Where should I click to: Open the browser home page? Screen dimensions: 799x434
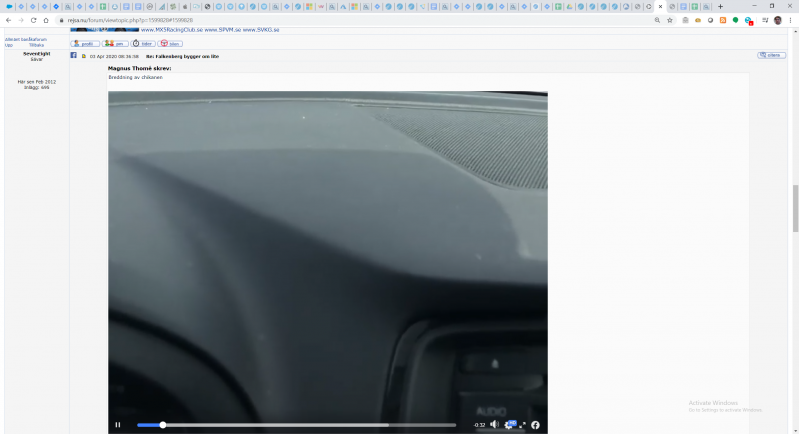pos(46,20)
